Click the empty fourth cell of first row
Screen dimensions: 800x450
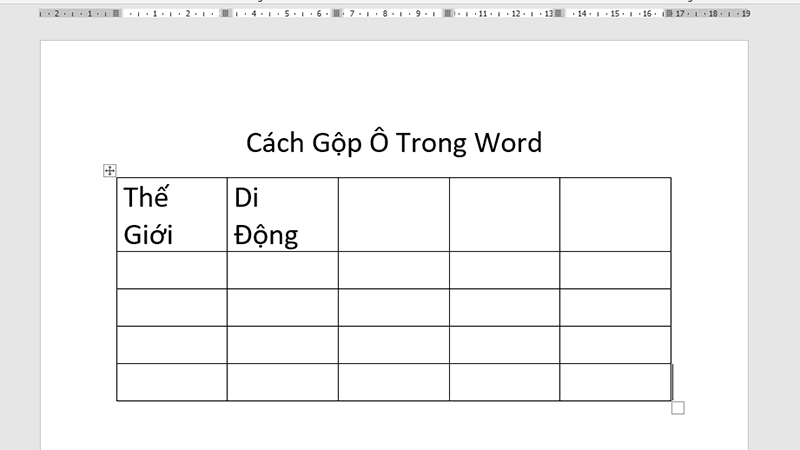click(504, 215)
